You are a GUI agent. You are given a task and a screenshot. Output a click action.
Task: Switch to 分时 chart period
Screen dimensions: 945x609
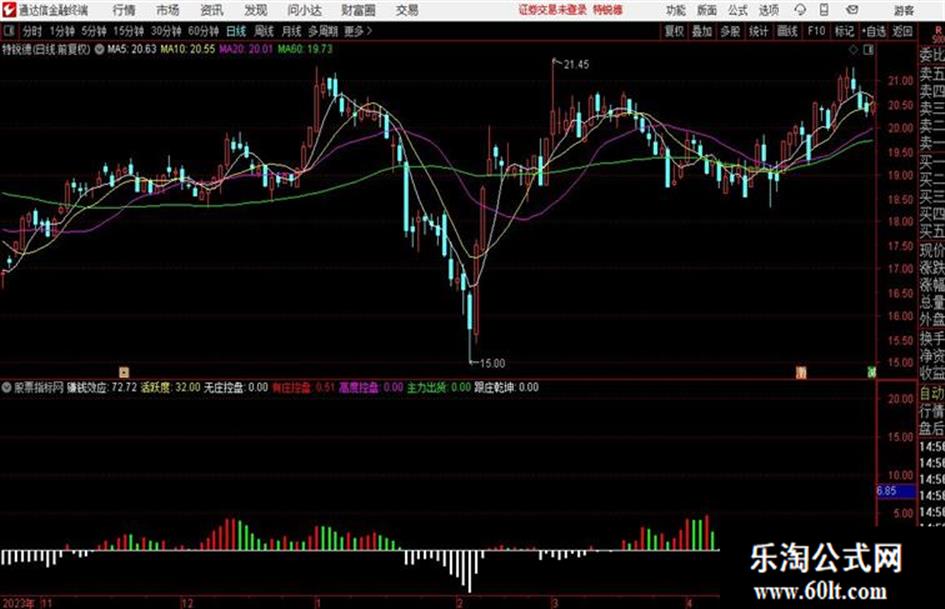click(x=32, y=31)
